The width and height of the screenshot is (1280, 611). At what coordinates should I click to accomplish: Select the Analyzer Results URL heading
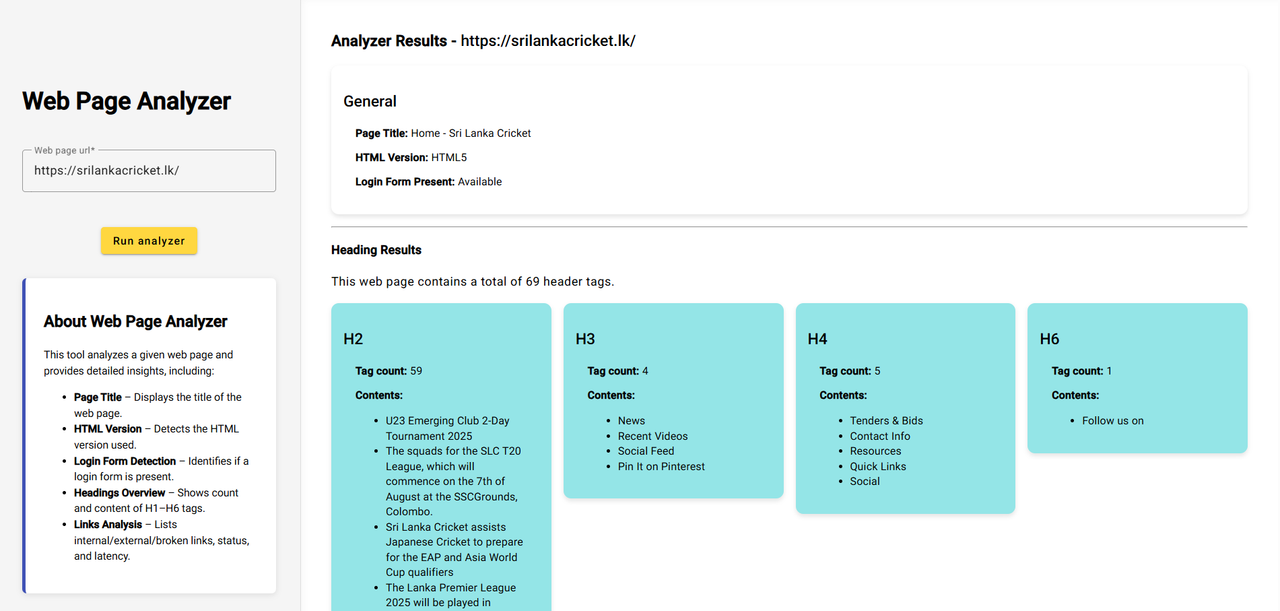point(483,41)
